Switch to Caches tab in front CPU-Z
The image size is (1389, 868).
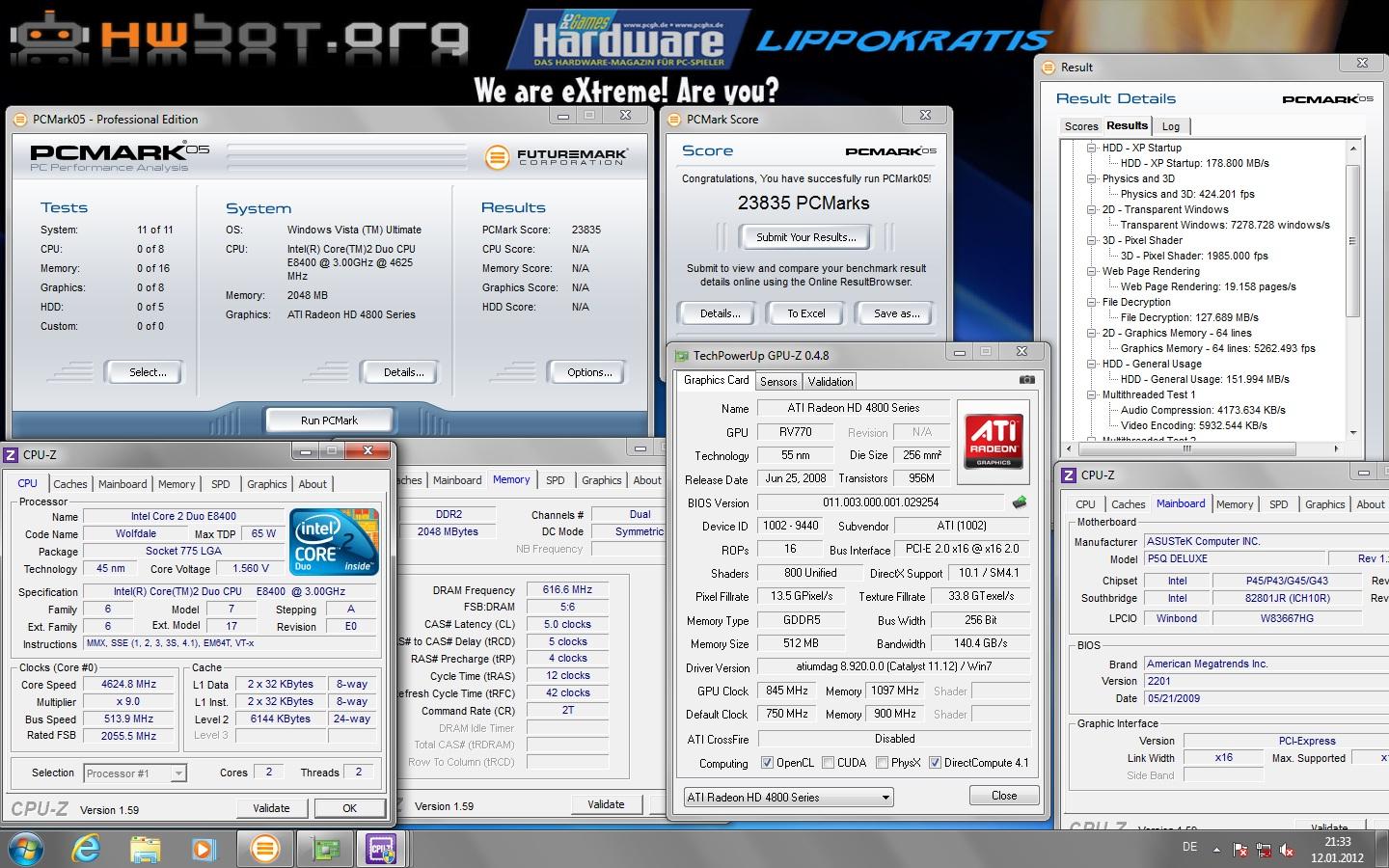(69, 484)
